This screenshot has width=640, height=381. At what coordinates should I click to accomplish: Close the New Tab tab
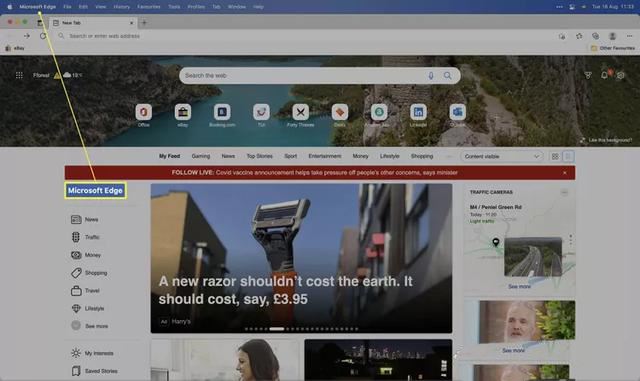click(x=131, y=23)
